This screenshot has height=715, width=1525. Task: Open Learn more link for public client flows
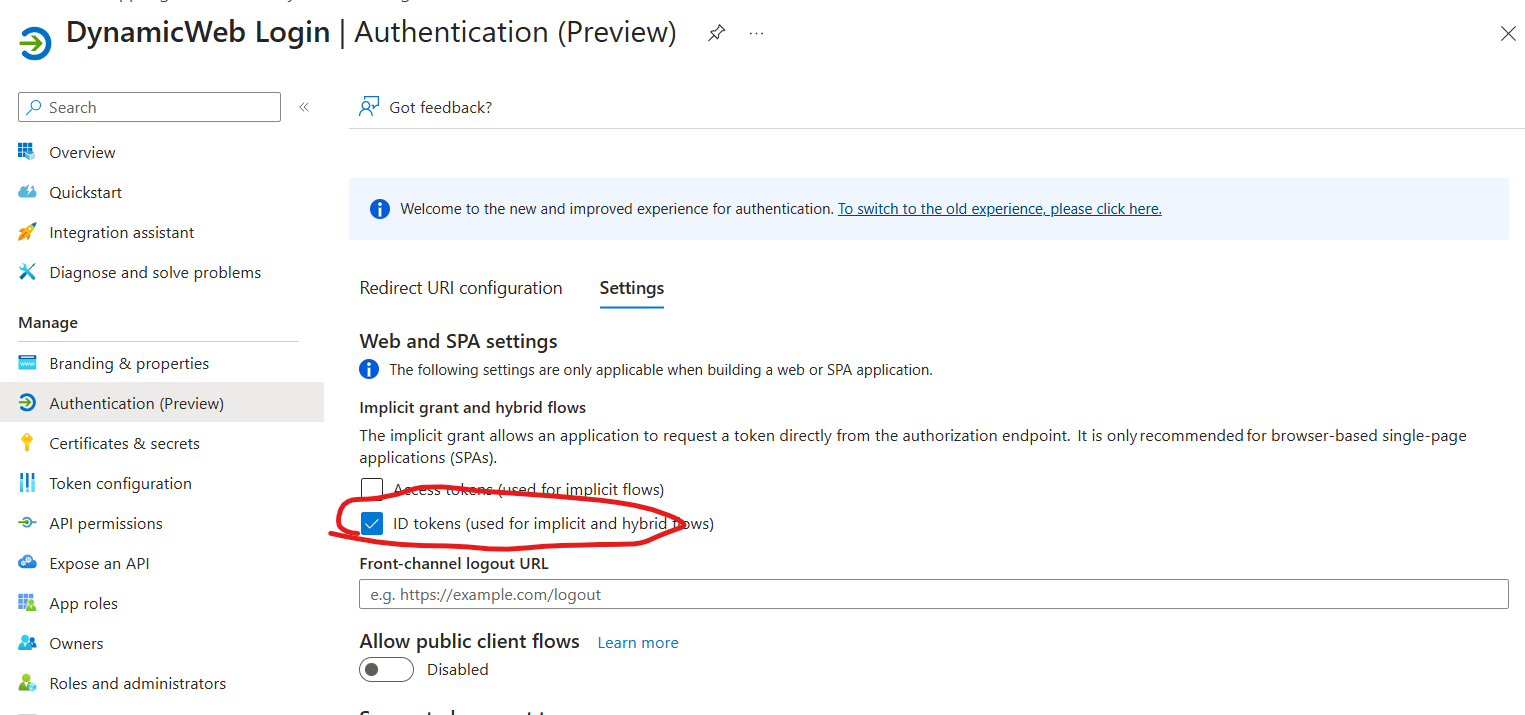click(x=638, y=642)
